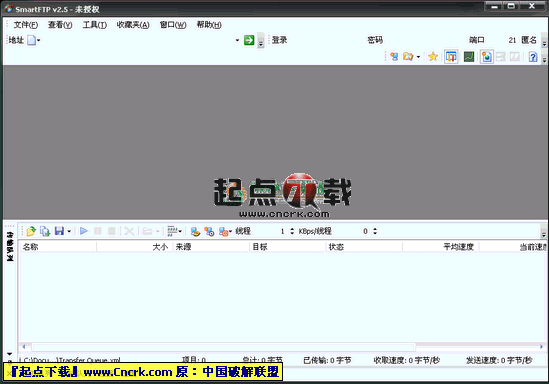This screenshot has width=549, height=384.
Task: Click the remove queue item X icon
Action: point(129,231)
